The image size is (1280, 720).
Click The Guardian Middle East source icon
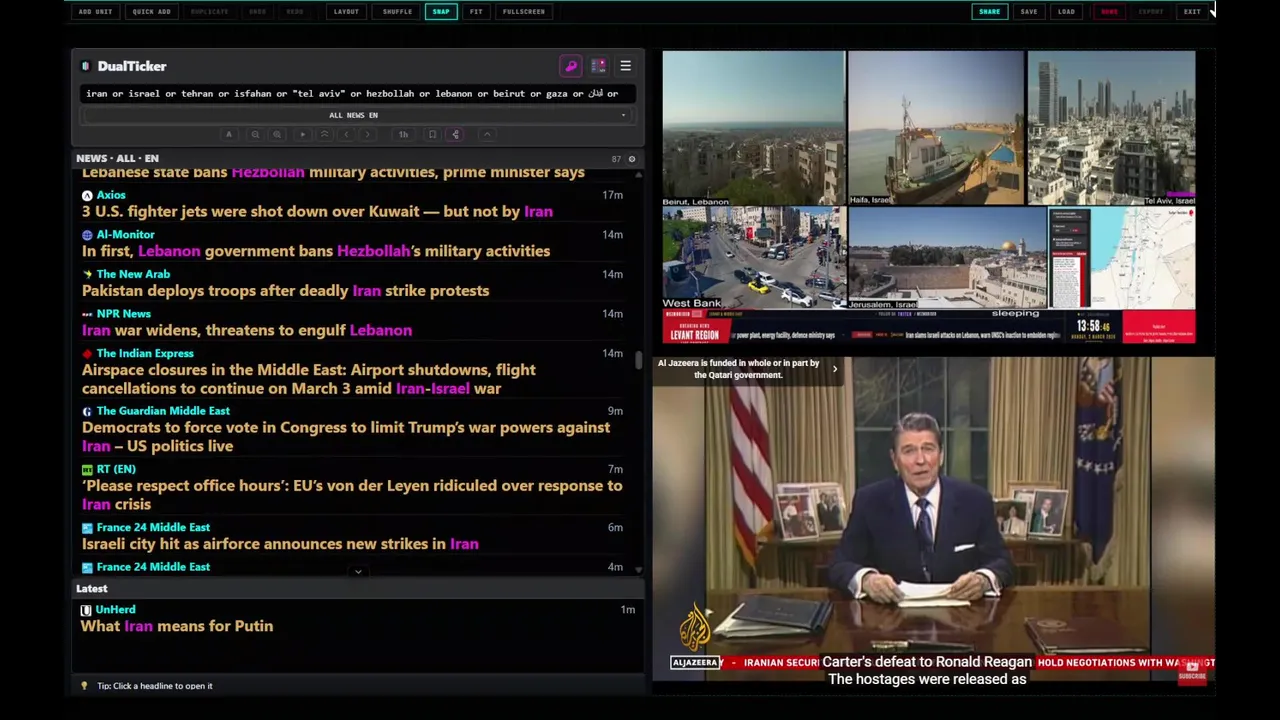click(87, 411)
